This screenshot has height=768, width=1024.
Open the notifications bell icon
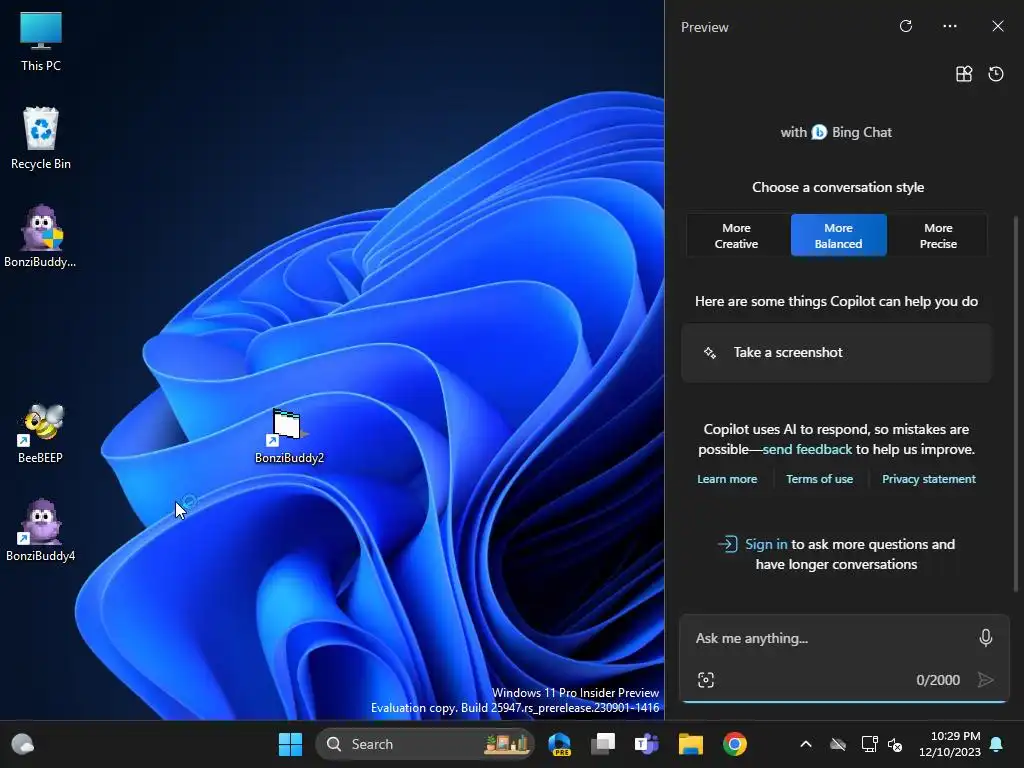pos(997,744)
